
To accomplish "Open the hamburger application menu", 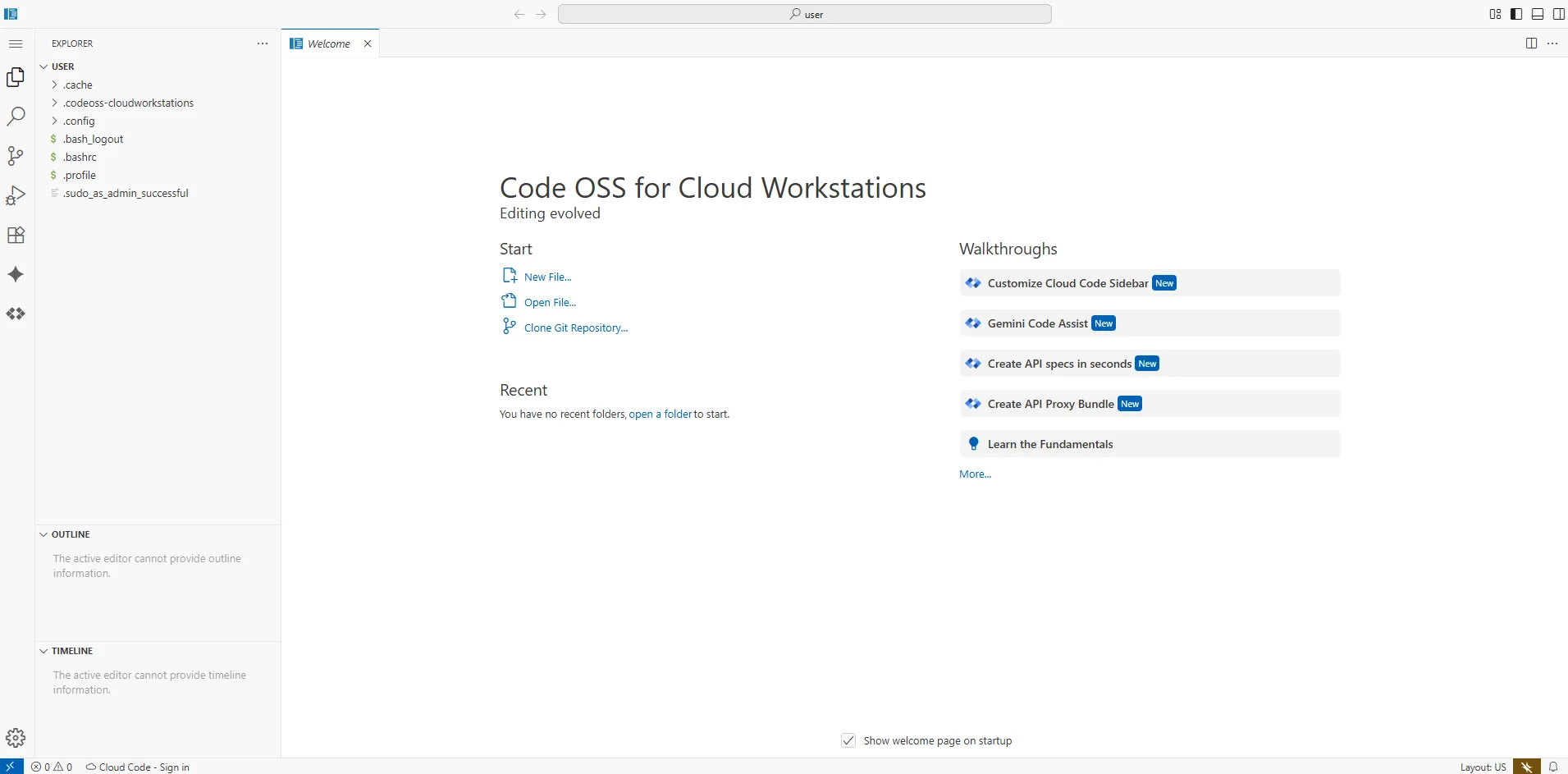I will pyautogui.click(x=16, y=44).
